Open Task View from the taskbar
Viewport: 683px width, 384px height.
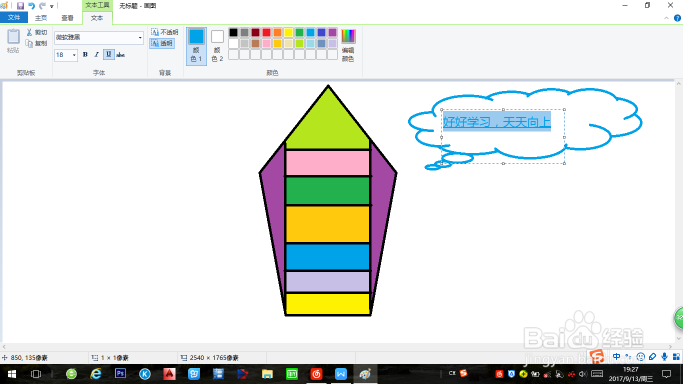[x=36, y=374]
